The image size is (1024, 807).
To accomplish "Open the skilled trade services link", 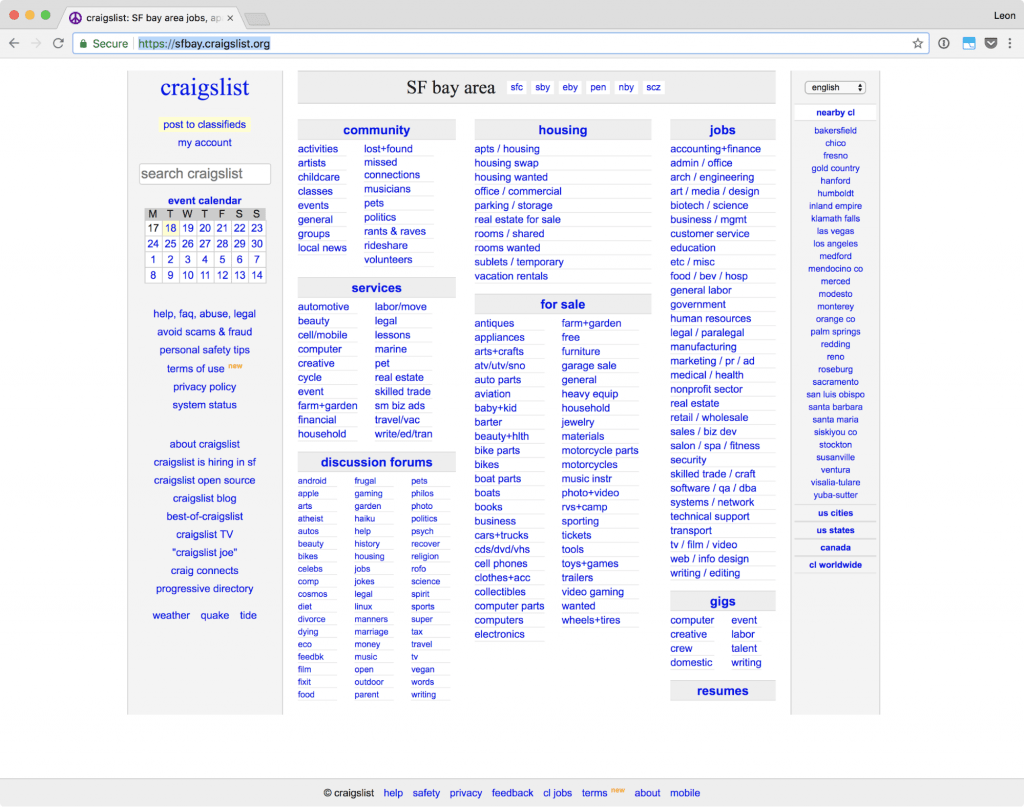I will coord(402,392).
